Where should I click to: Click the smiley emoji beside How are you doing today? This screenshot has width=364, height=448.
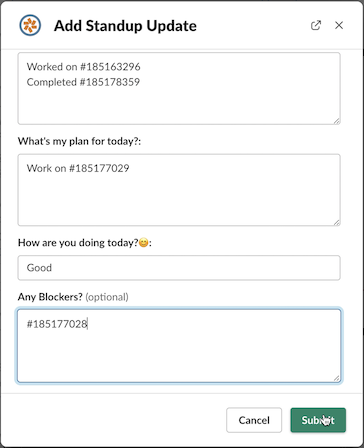(143, 243)
